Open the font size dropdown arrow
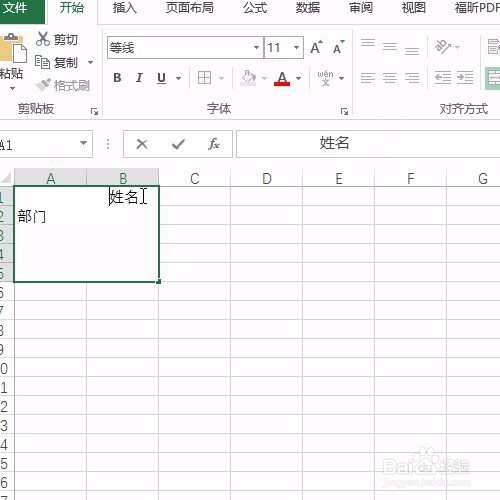 [296, 48]
